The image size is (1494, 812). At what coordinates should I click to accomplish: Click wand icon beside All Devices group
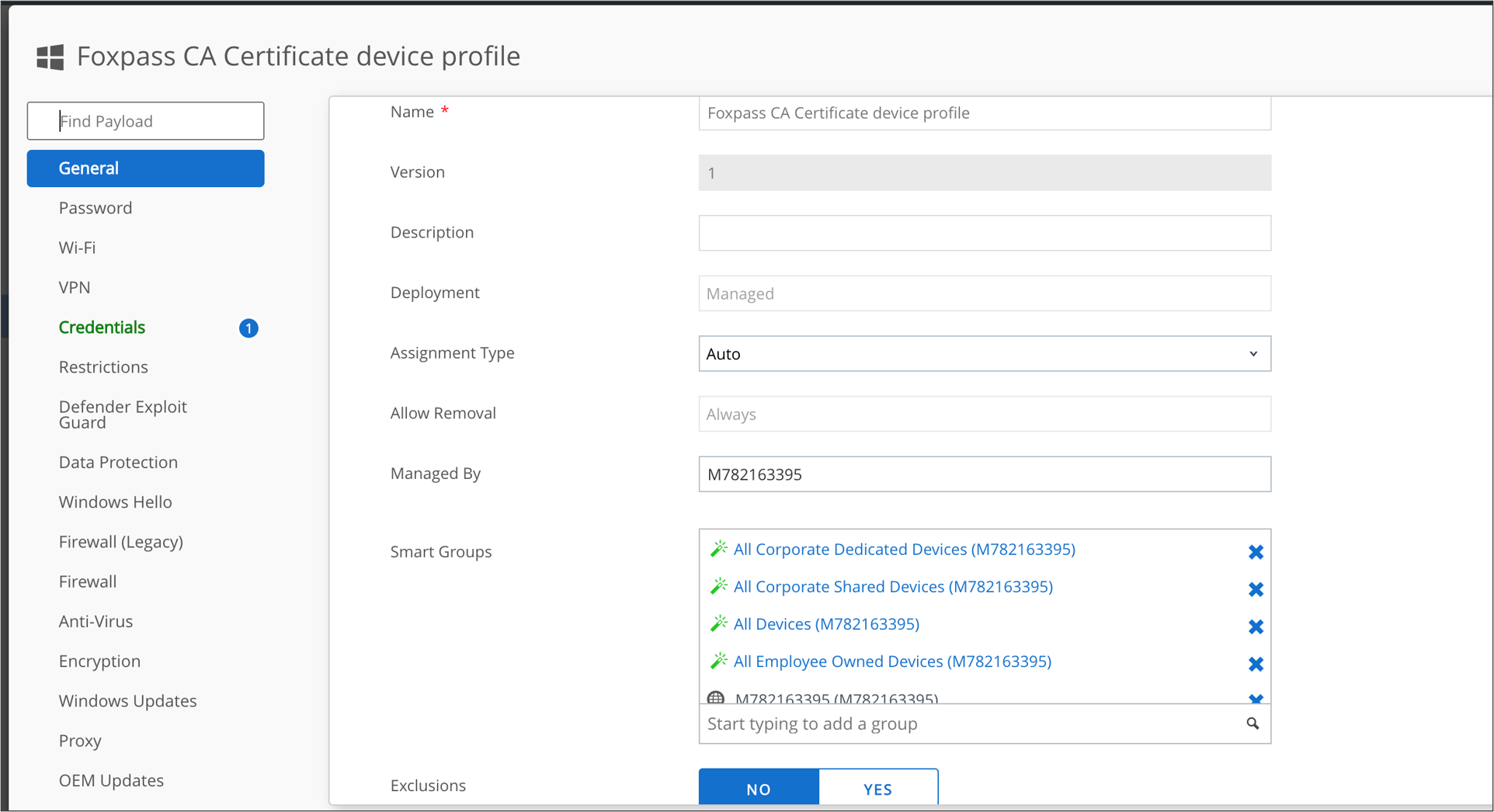719,623
